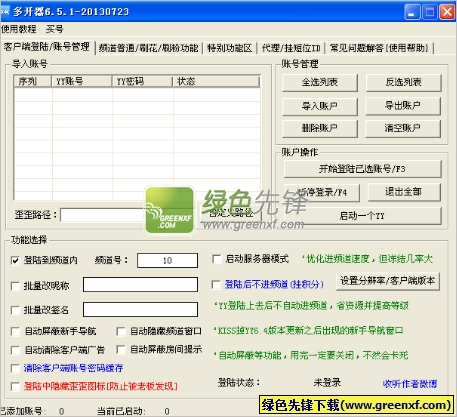Click the 导入账户 button
Viewport: 457px width, 417px height.
coord(320,106)
